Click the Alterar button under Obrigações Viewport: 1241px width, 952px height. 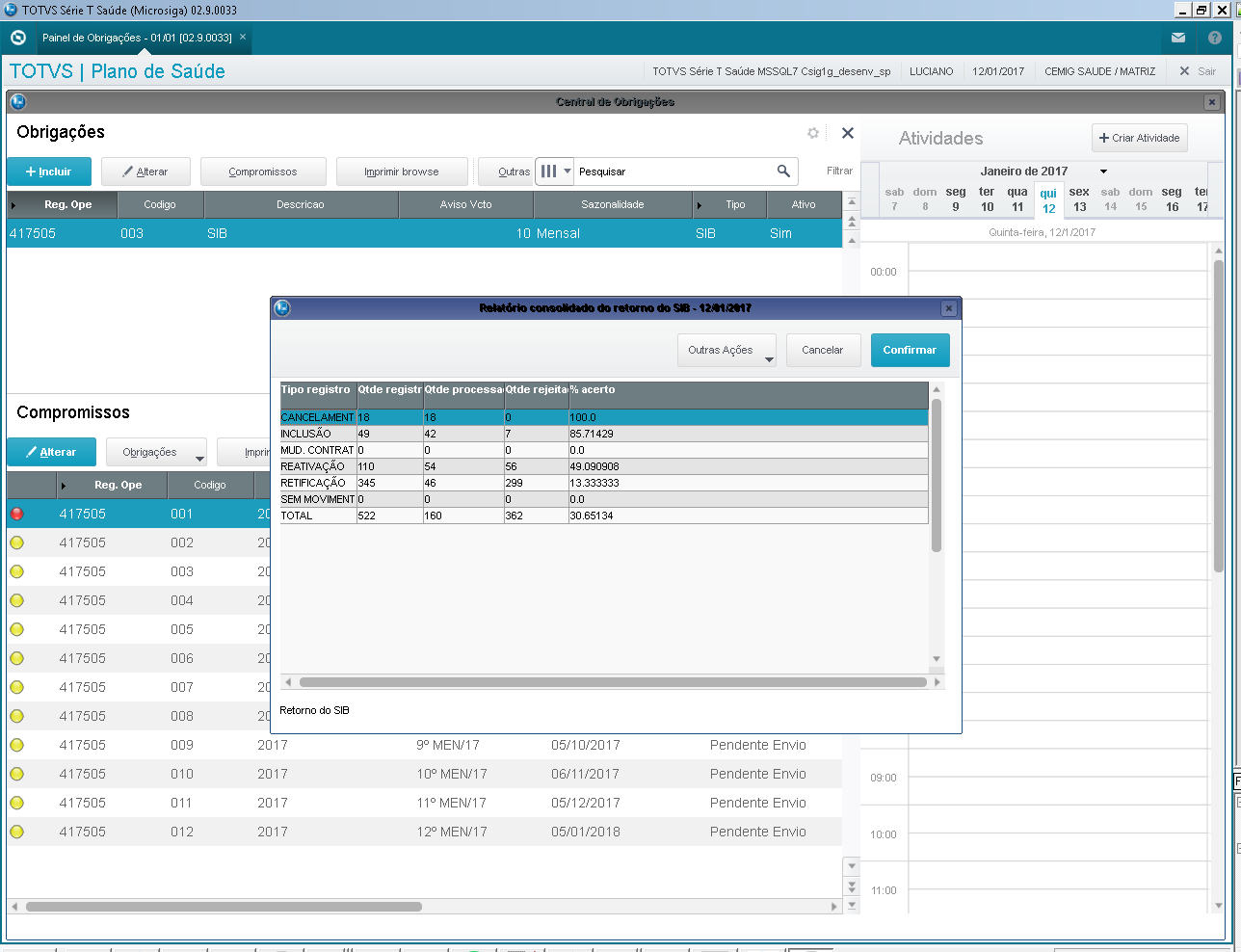pos(145,172)
